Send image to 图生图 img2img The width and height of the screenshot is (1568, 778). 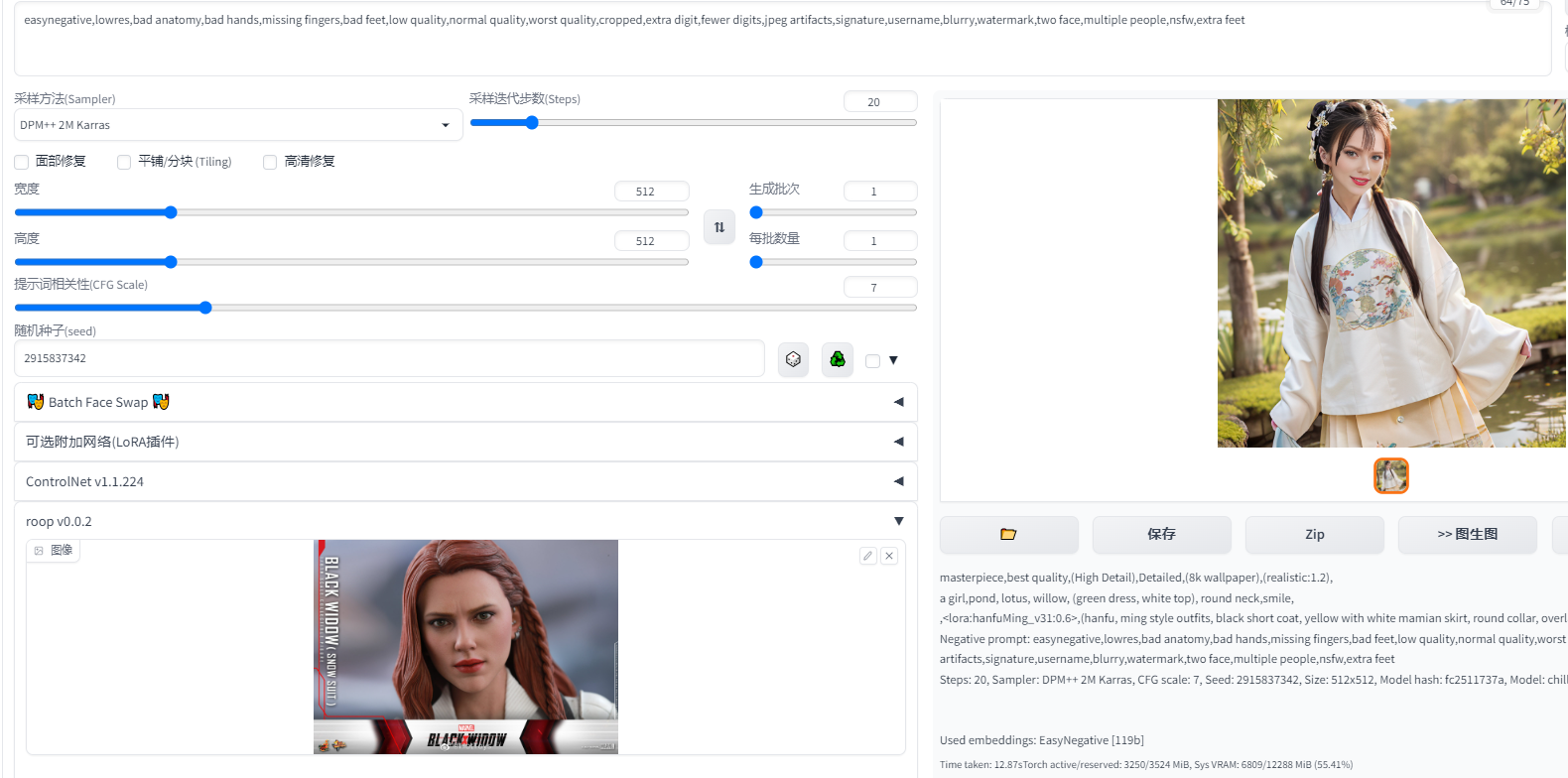[1467, 534]
